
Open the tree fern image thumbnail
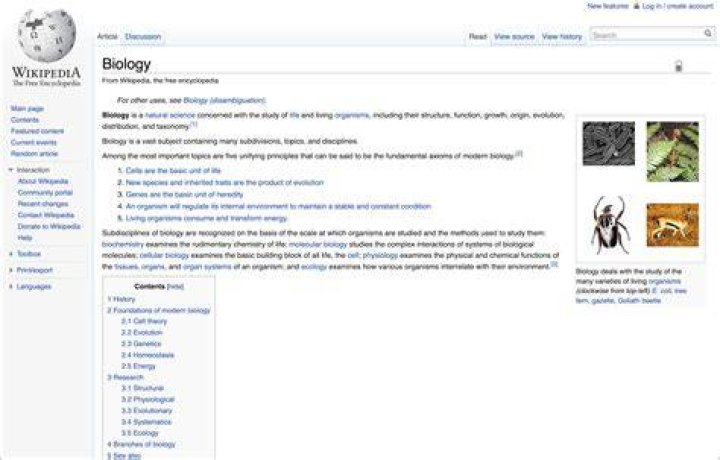[673, 151]
